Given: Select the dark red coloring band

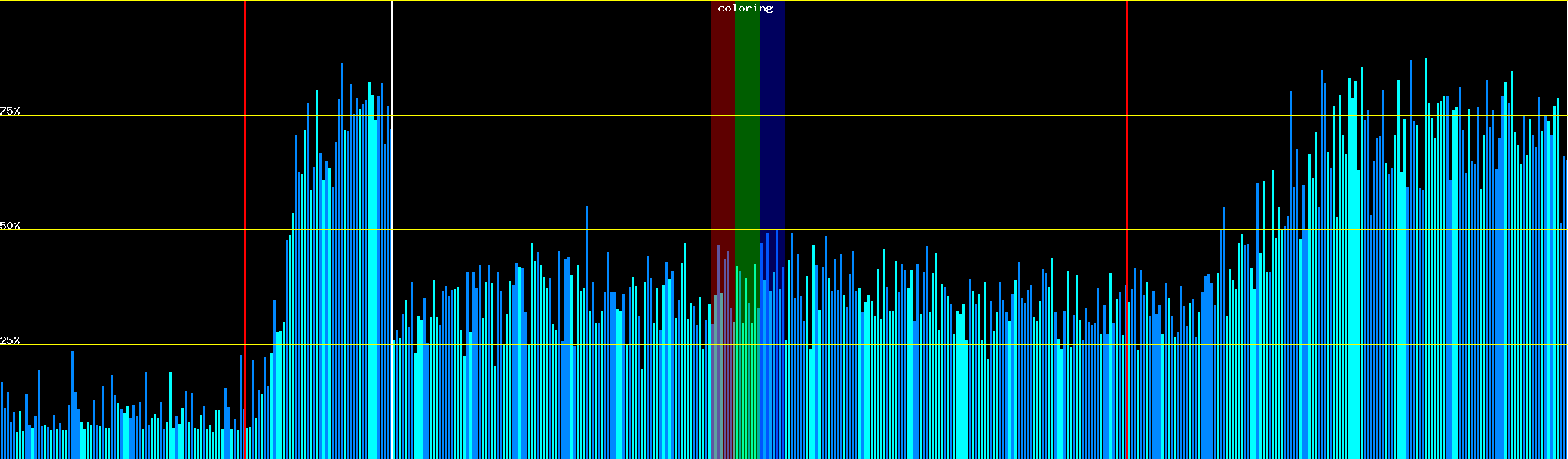Looking at the screenshot, I should tap(722, 115).
